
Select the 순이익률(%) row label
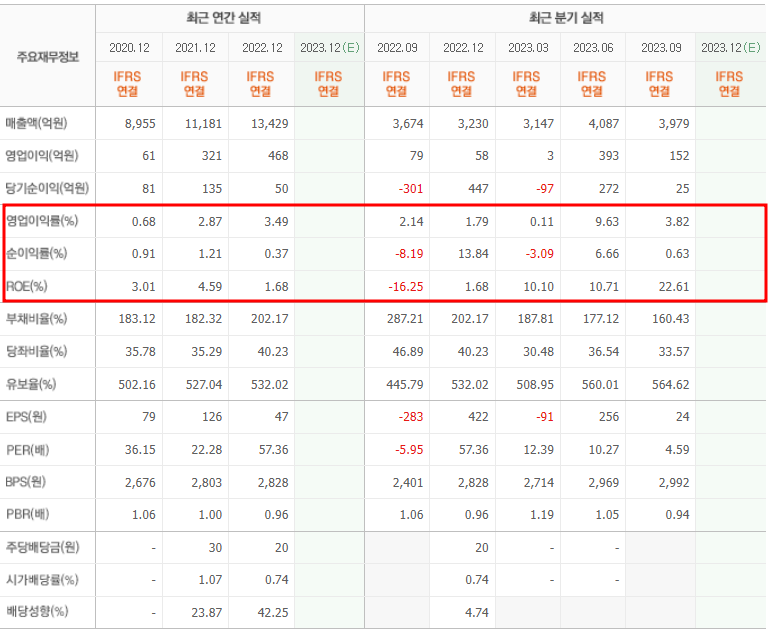point(37,253)
